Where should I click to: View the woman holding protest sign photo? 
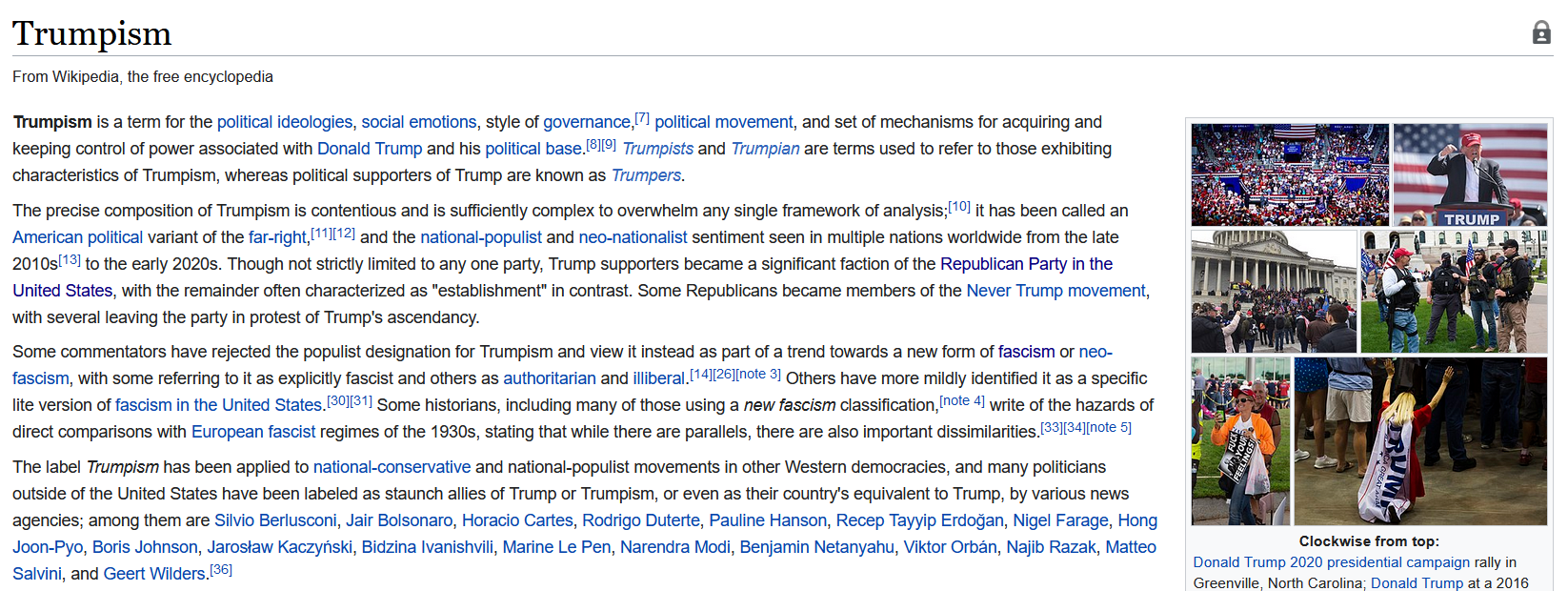point(1241,441)
